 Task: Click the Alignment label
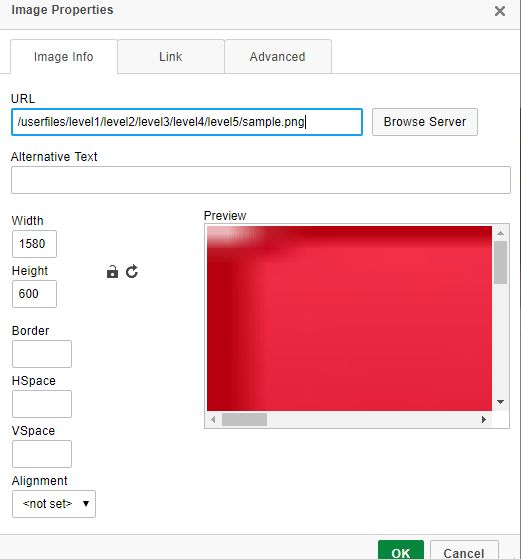40,481
